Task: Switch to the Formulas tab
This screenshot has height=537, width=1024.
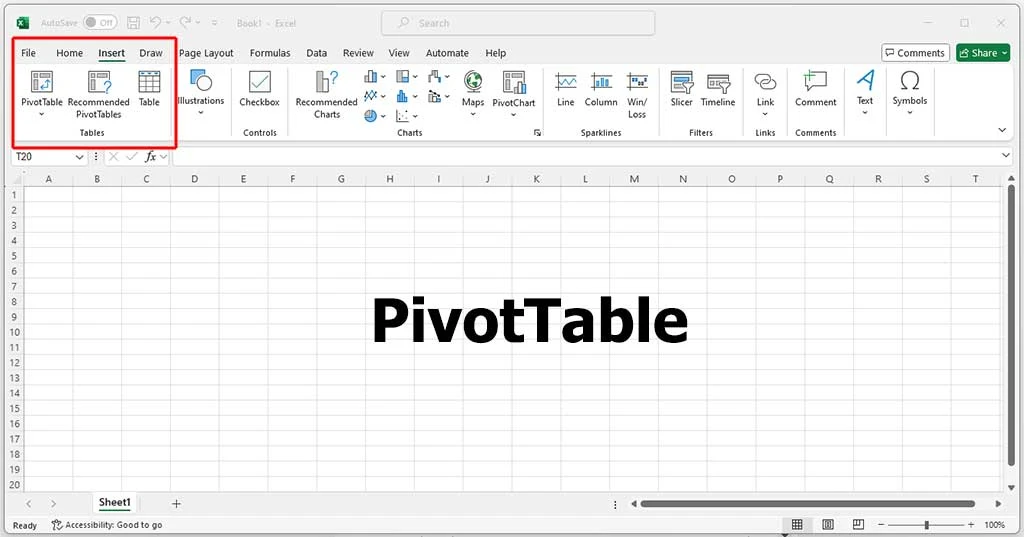Action: click(270, 53)
